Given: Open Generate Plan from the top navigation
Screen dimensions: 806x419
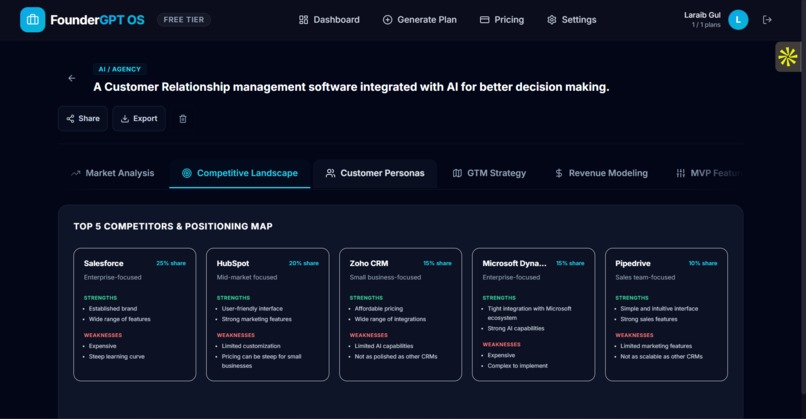Looking at the screenshot, I should (x=419, y=20).
